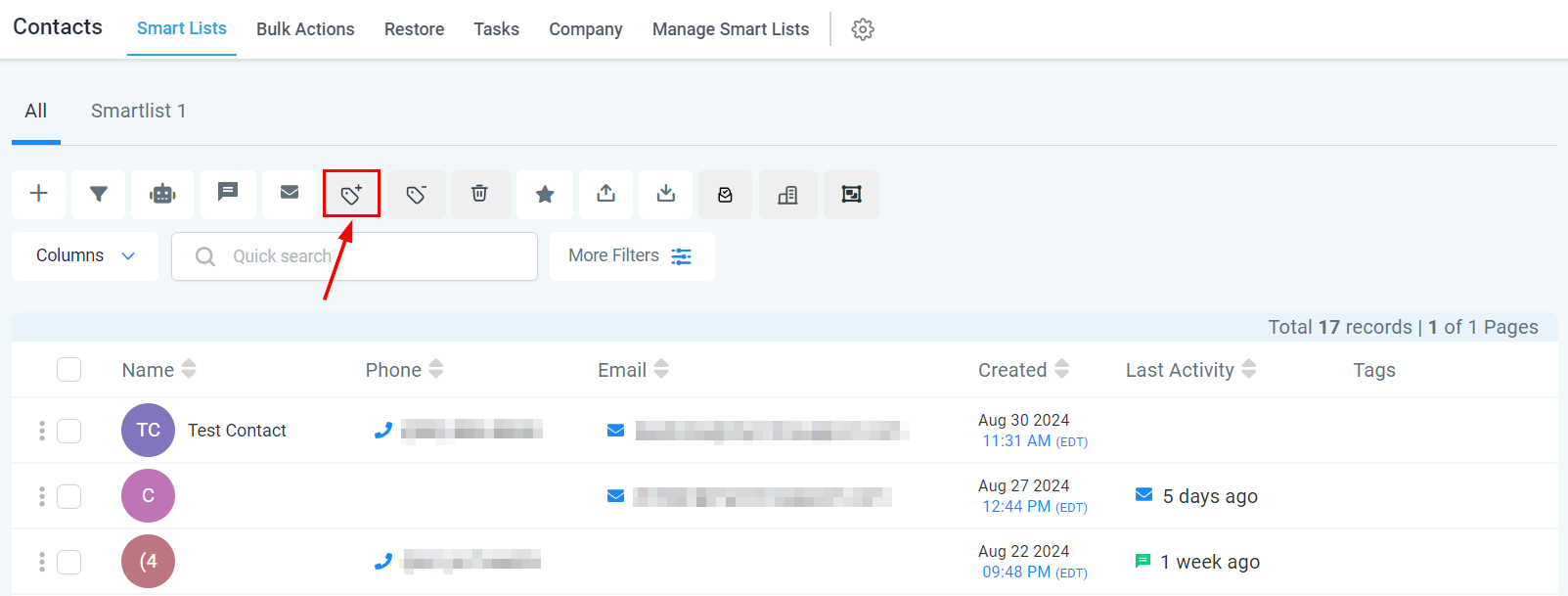
Task: Click the Add Tag icon
Action: (351, 194)
